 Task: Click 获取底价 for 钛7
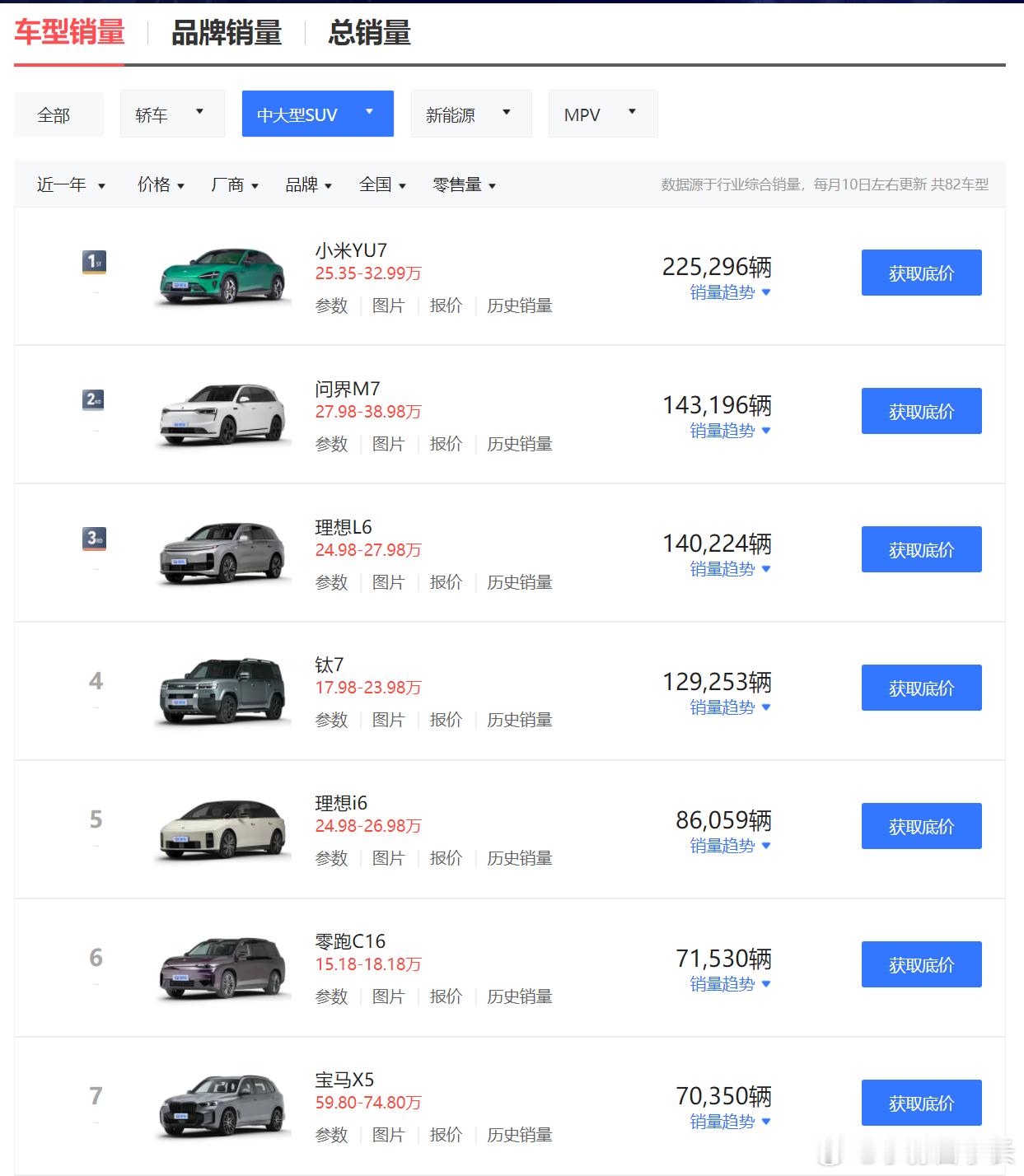point(921,688)
